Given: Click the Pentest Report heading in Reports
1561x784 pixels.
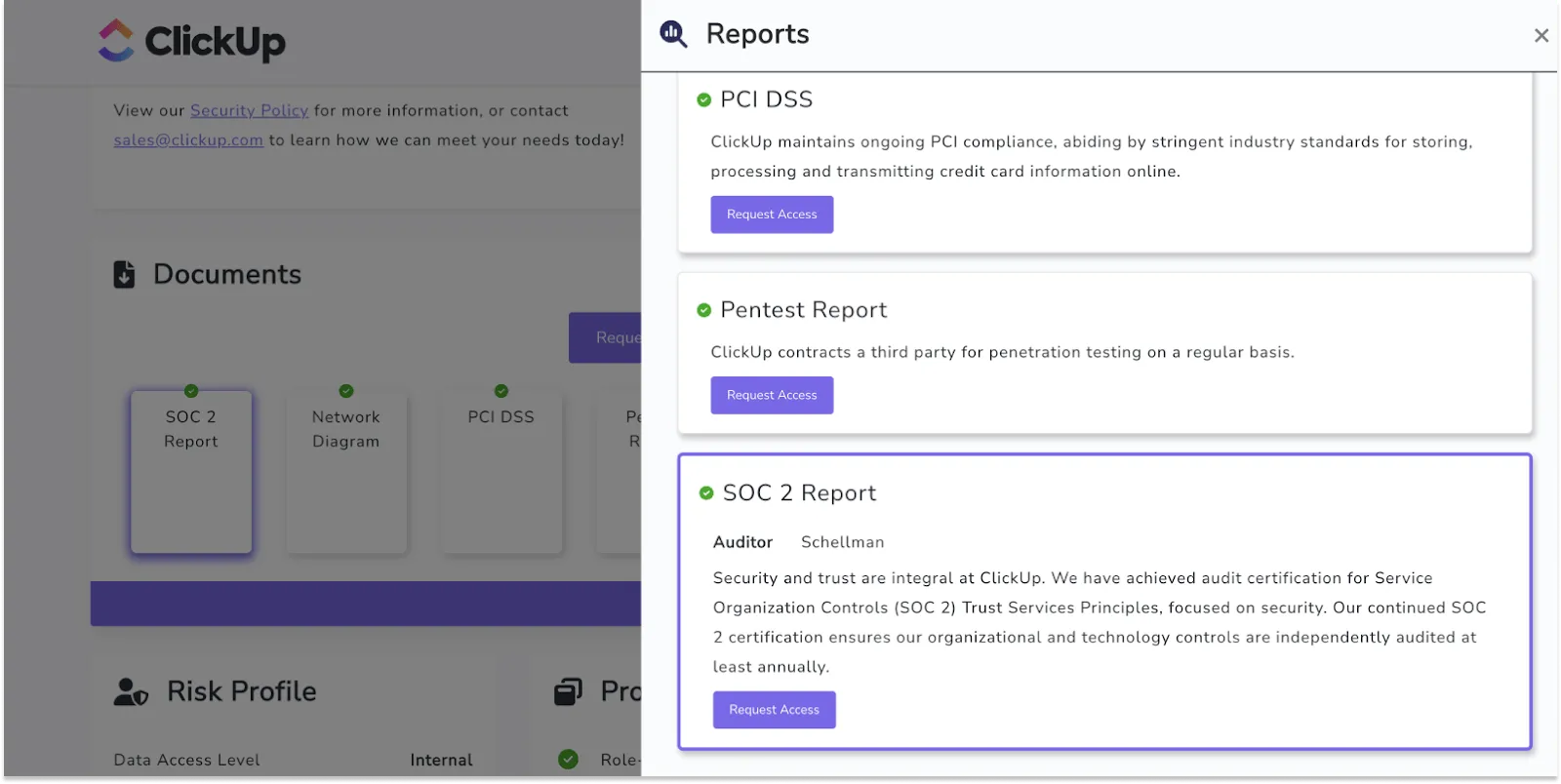Looking at the screenshot, I should (x=804, y=310).
